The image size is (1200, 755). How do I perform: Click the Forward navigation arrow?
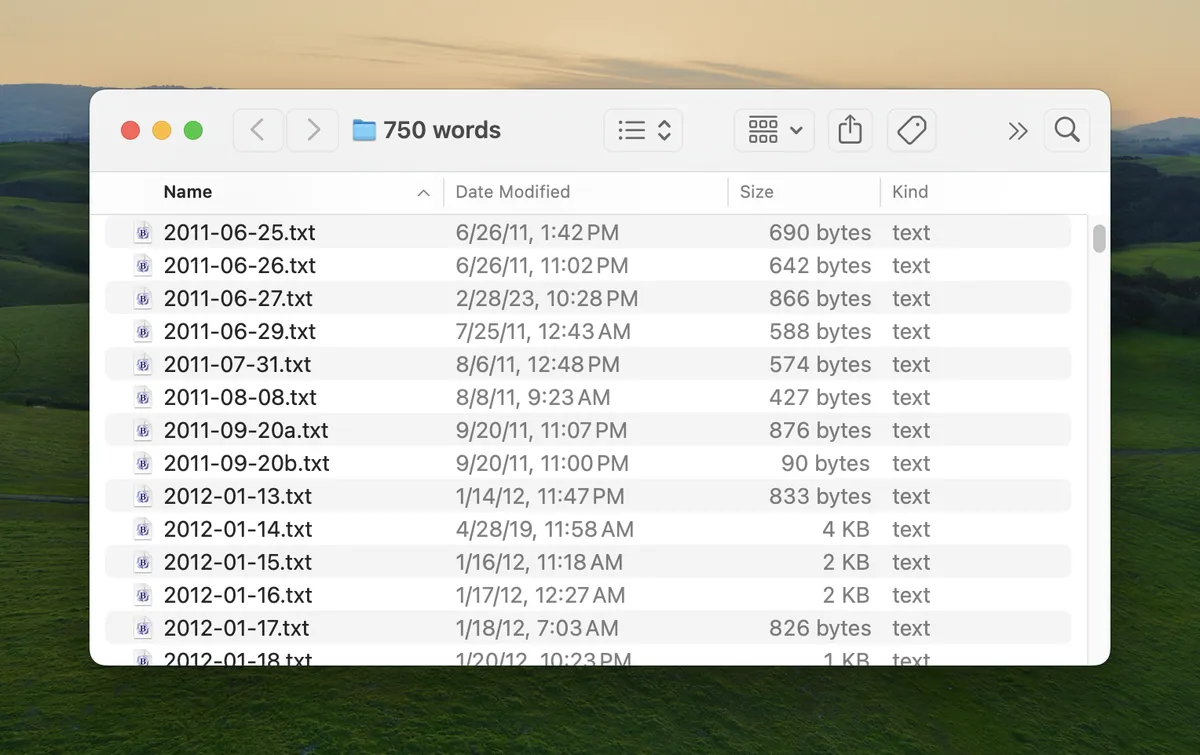coord(313,130)
